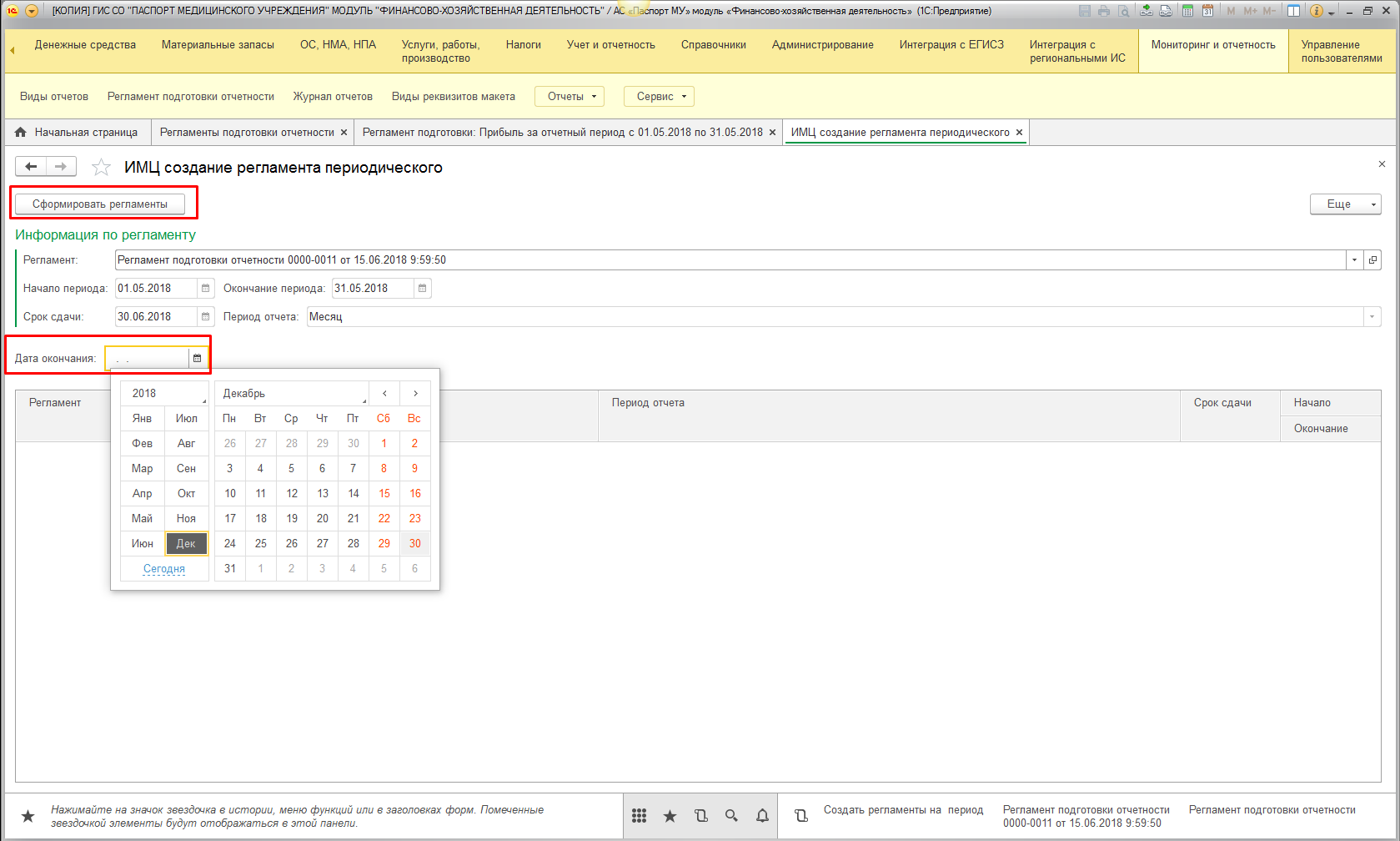Select December 15 in the calendar popup
The width and height of the screenshot is (1400, 841).
[384, 494]
